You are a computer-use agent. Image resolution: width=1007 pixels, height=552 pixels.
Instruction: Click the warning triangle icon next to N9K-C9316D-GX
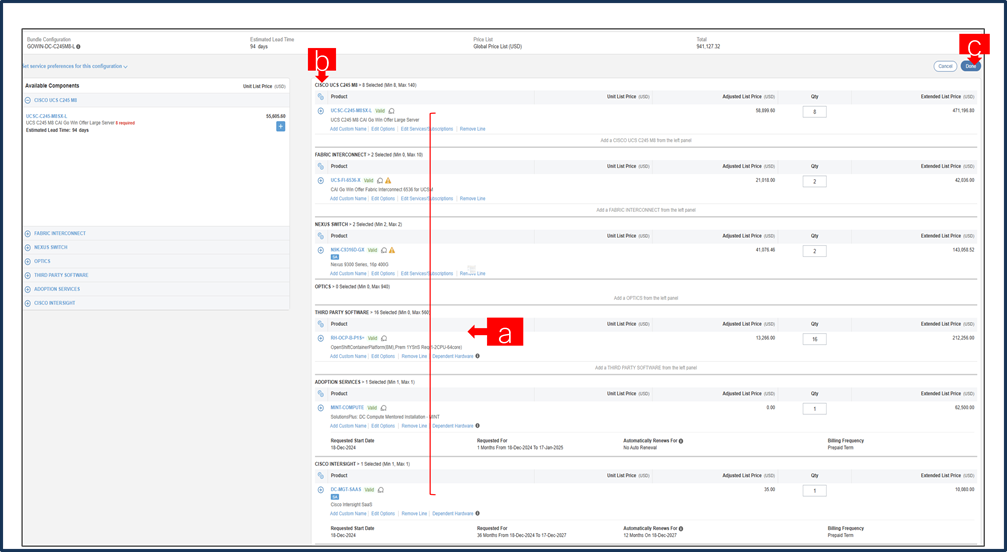pyautogui.click(x=392, y=250)
